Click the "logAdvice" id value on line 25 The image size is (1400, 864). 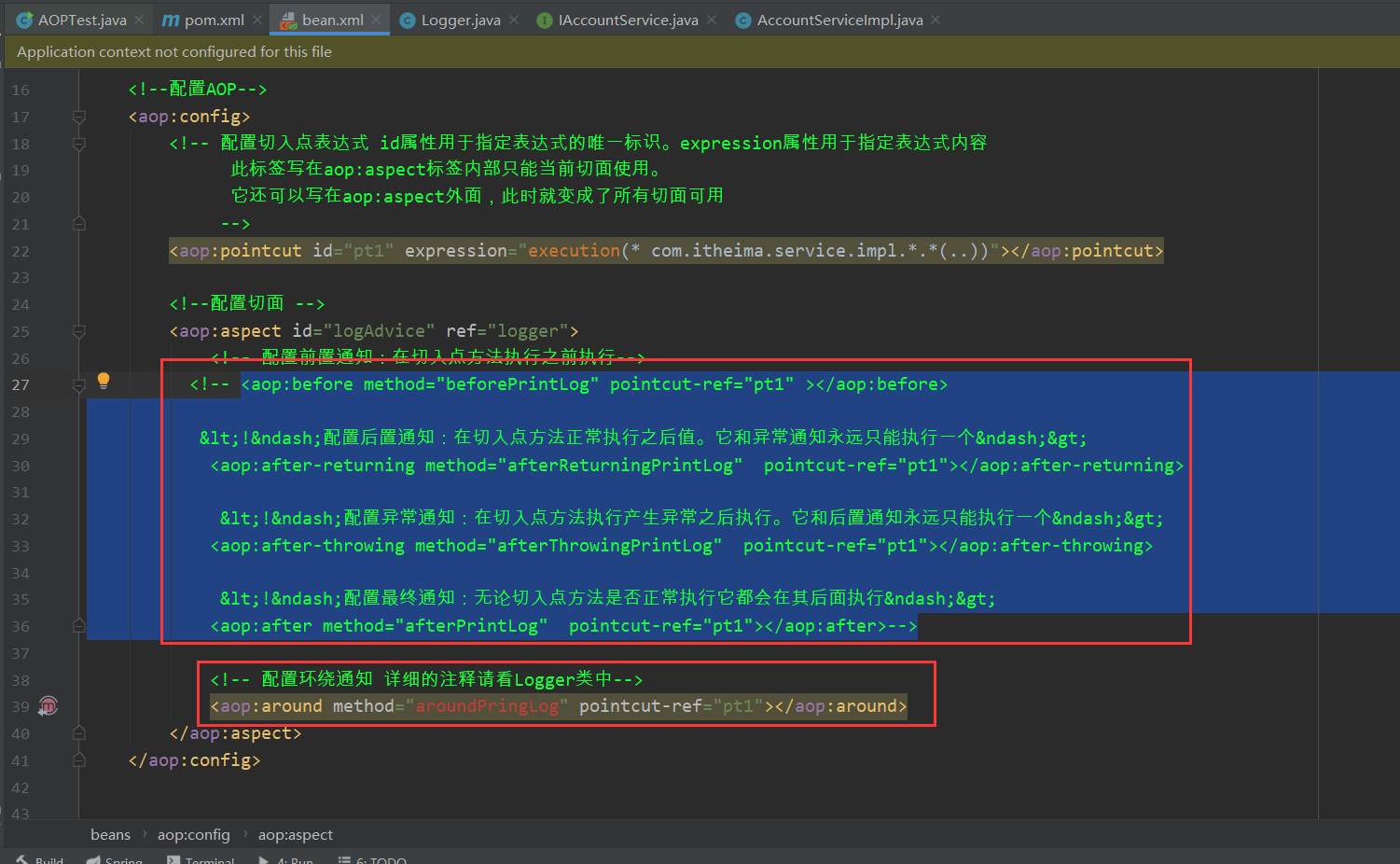point(379,331)
